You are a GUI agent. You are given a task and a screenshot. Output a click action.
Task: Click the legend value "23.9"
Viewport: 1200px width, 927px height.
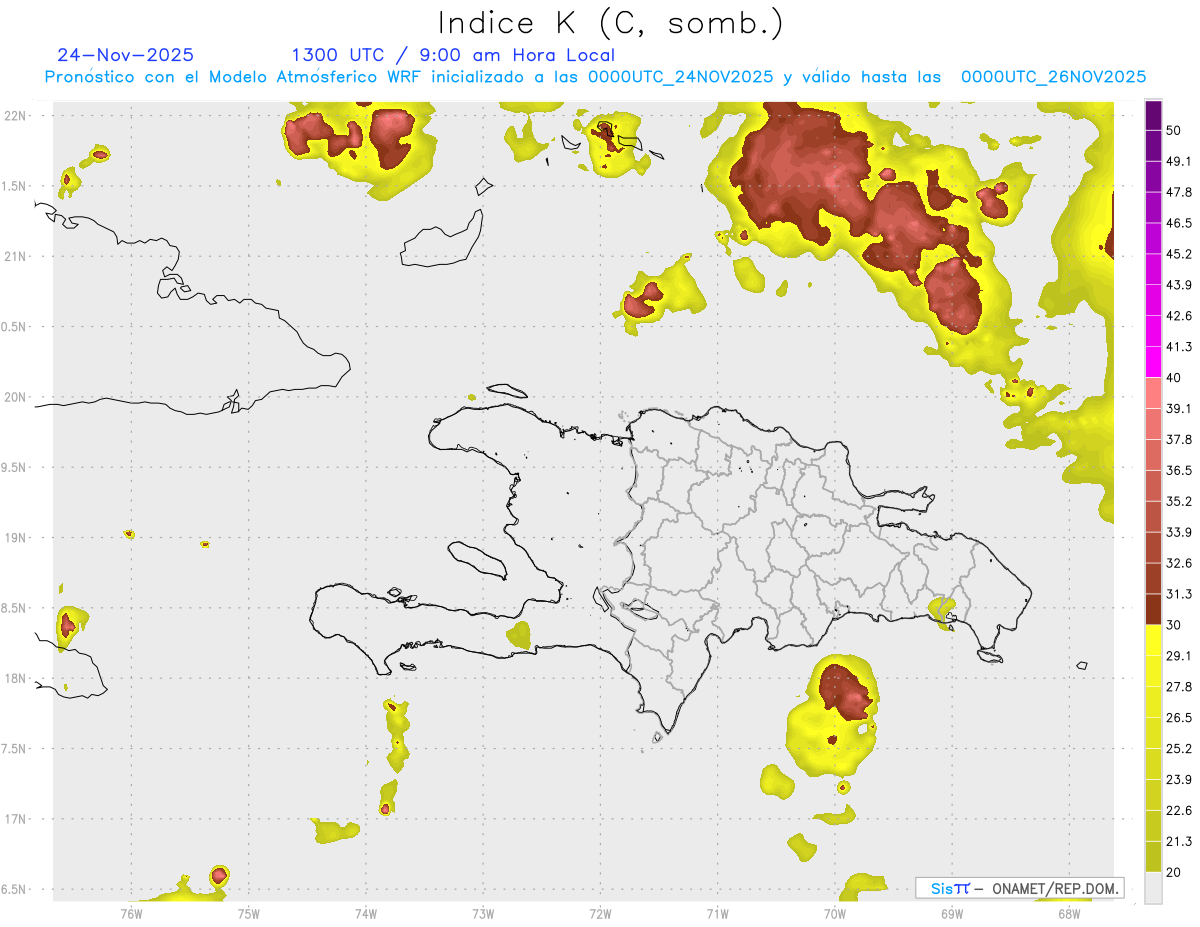1179,779
